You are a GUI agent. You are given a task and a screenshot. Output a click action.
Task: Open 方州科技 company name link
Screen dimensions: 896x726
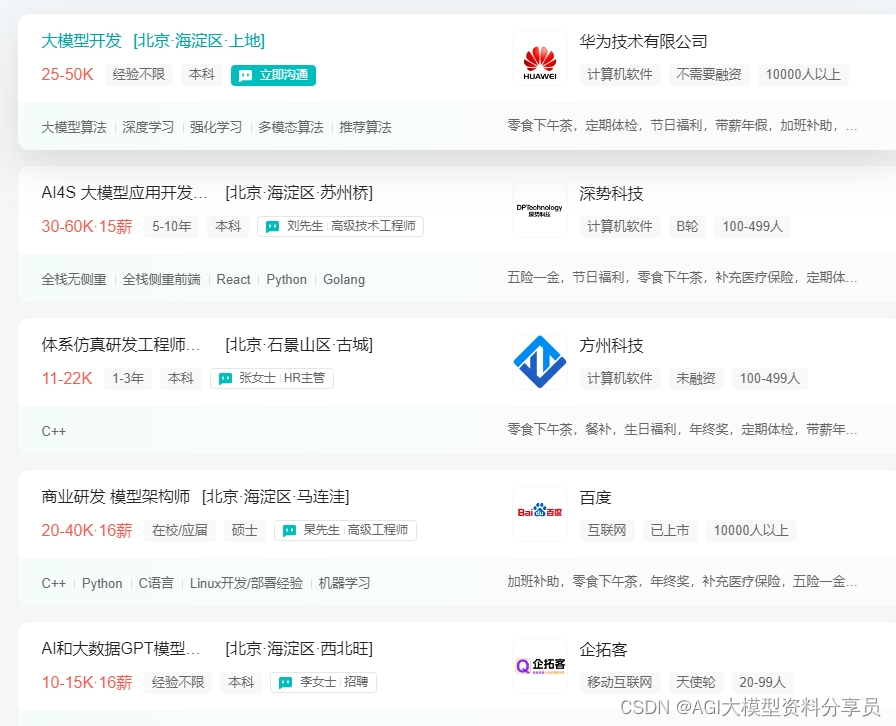click(611, 346)
